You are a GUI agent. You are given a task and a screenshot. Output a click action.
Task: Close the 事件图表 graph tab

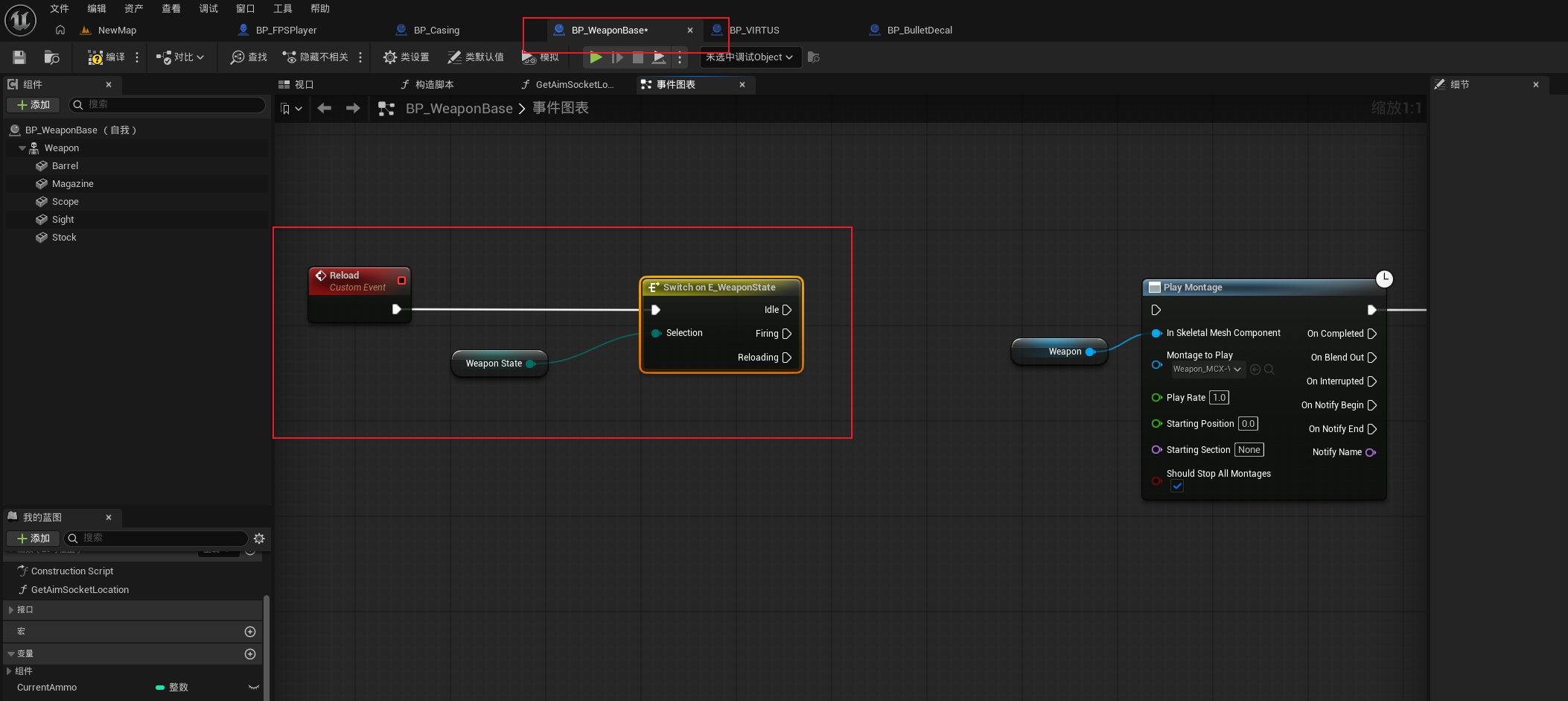[742, 85]
